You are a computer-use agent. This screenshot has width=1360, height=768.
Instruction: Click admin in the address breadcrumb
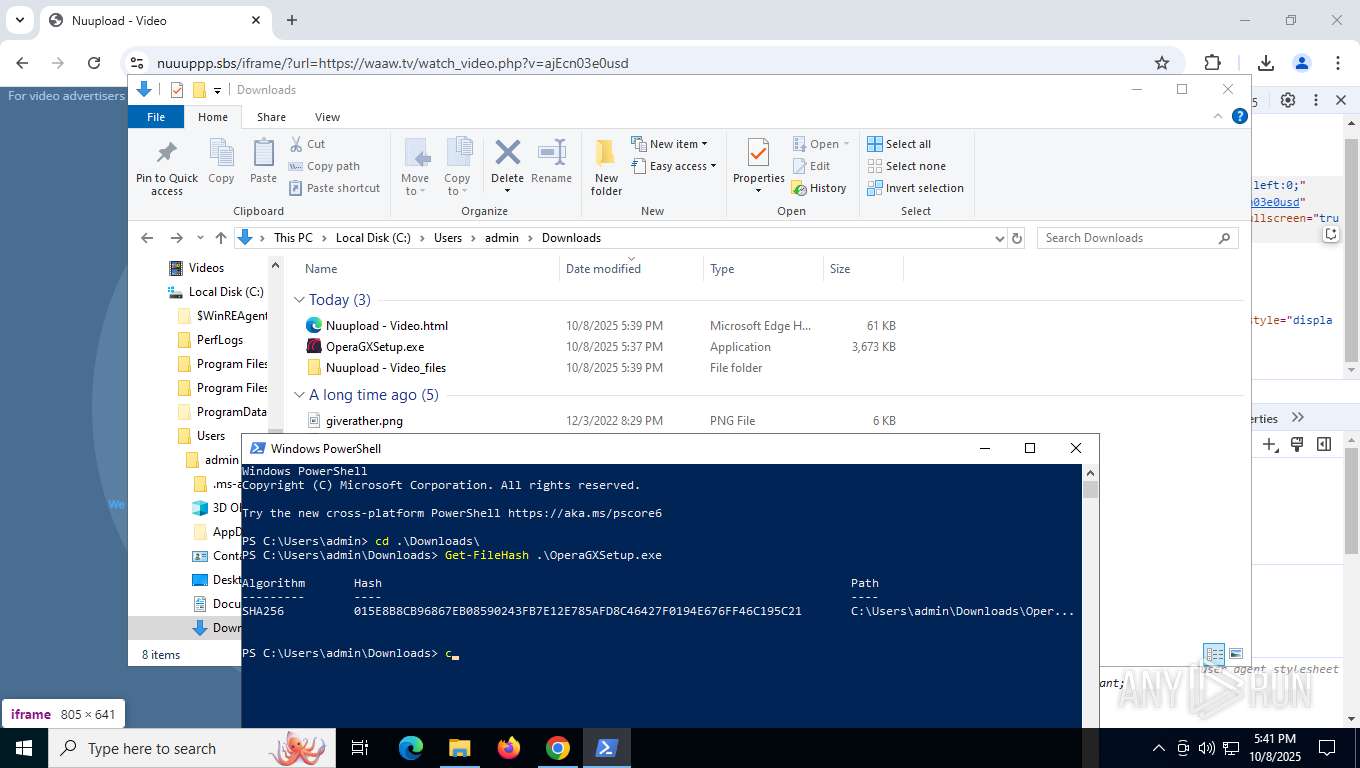(x=502, y=238)
